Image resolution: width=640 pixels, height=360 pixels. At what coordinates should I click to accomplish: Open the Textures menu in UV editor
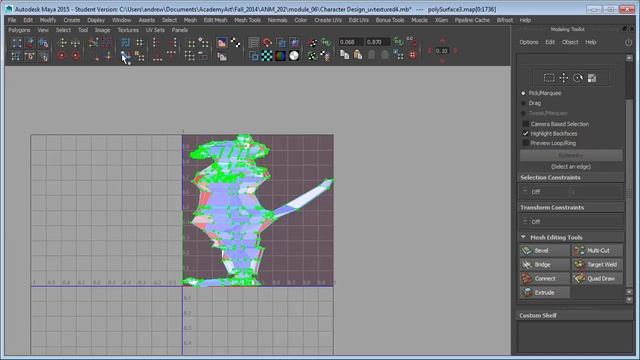pos(128,30)
